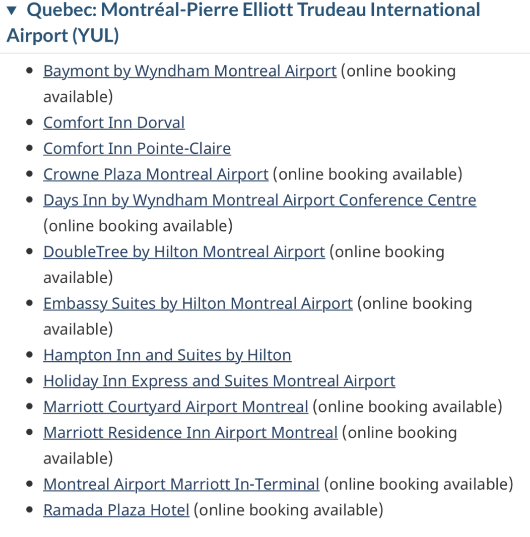Open Baymont by Wyndham Montreal Airport link
The image size is (530, 537).
(190, 71)
